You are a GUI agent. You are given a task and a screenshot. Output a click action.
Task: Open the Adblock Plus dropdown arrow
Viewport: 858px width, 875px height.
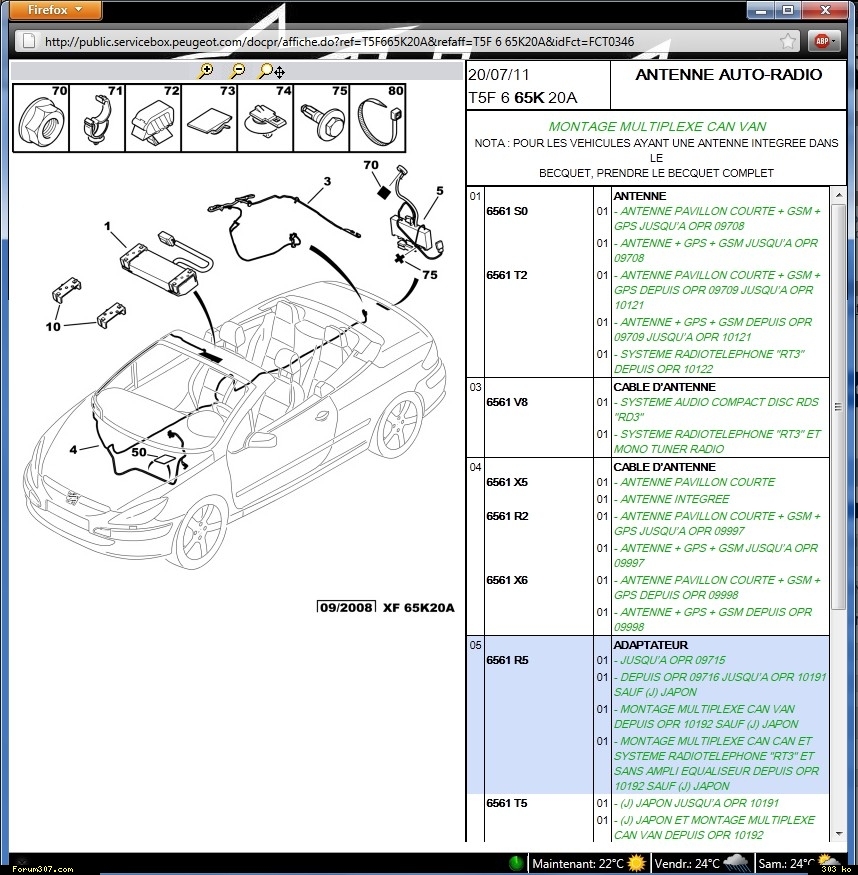(x=837, y=41)
